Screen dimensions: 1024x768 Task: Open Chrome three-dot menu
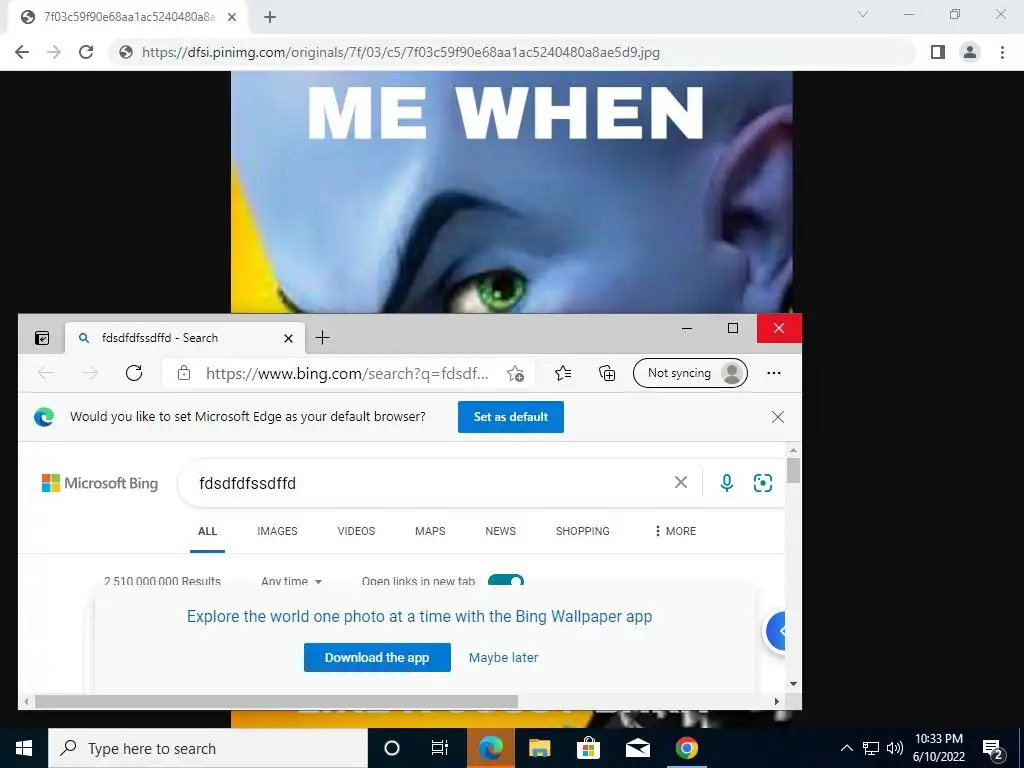click(1002, 52)
